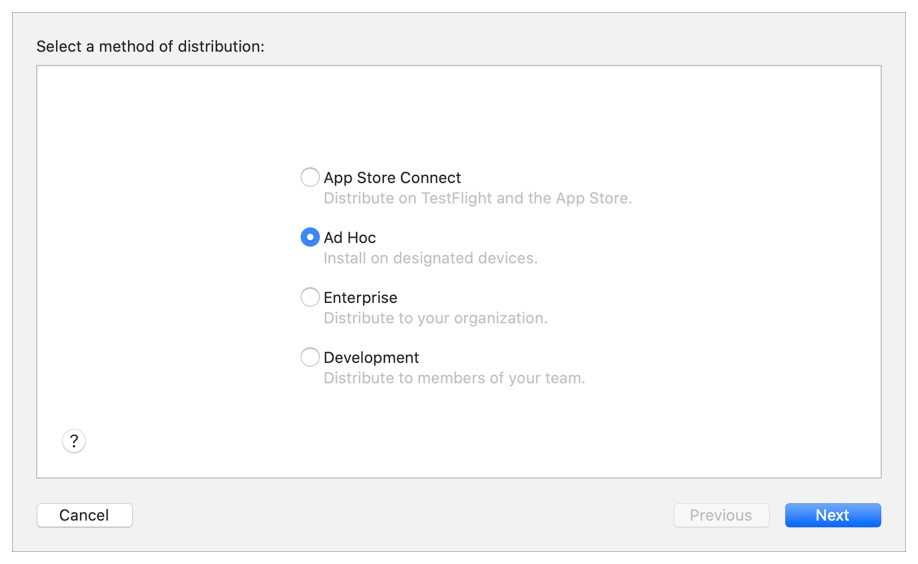Screen dimensions: 918x564
Task: Click the "Select a method of distribution:" heading
Action: point(150,46)
